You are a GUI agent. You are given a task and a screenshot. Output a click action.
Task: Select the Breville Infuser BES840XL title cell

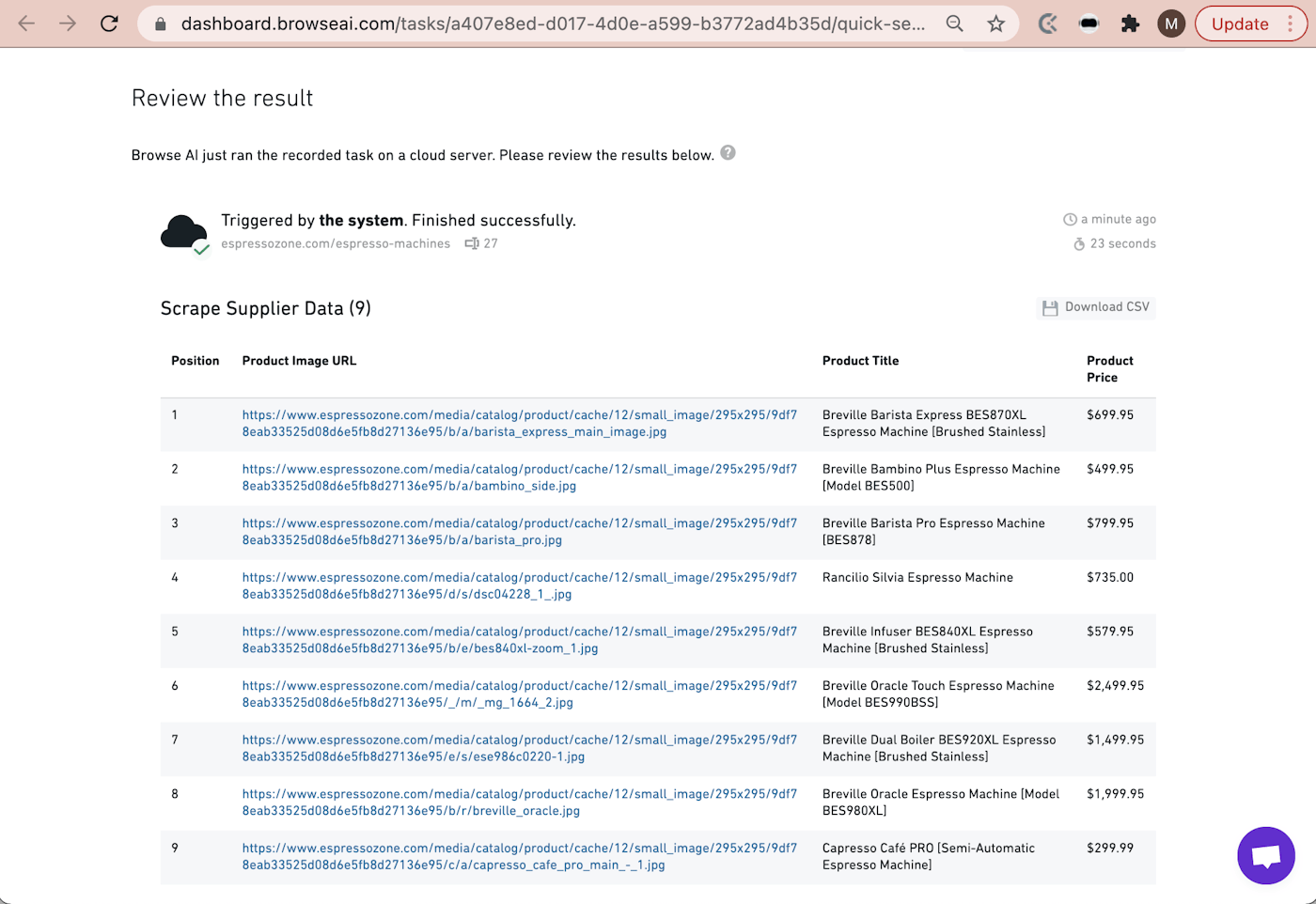coord(928,640)
